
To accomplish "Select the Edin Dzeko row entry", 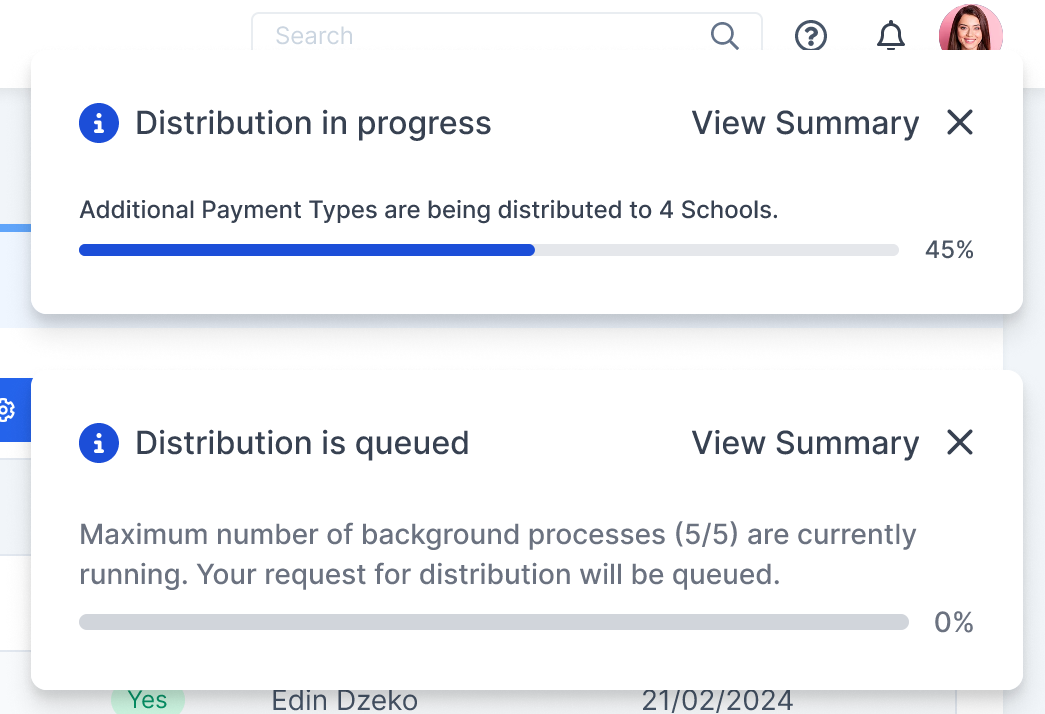I will coord(345,701).
